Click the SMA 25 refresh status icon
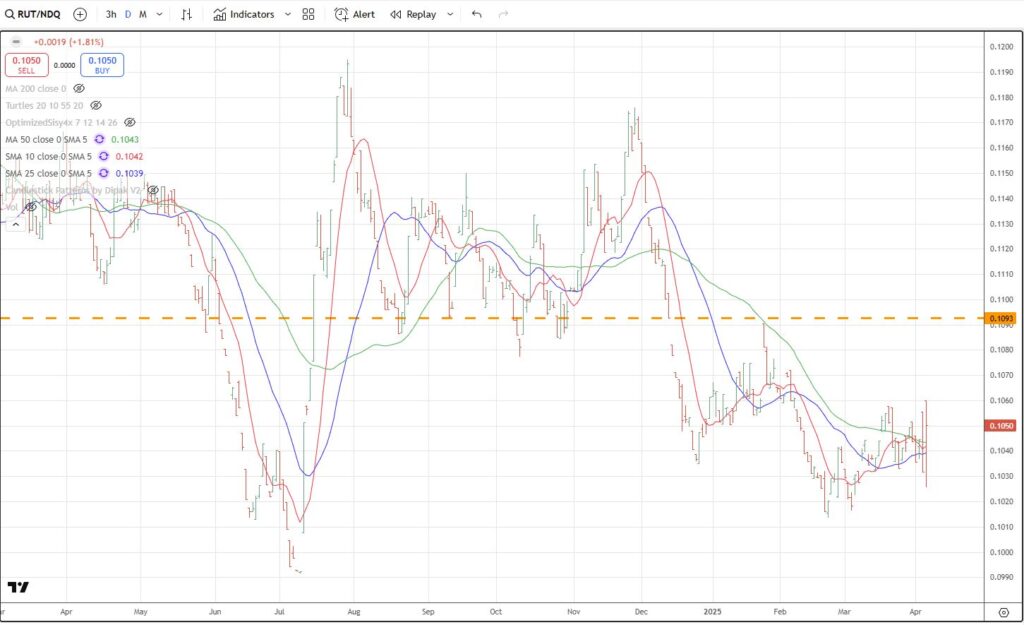This screenshot has height=625, width=1024. click(102, 173)
